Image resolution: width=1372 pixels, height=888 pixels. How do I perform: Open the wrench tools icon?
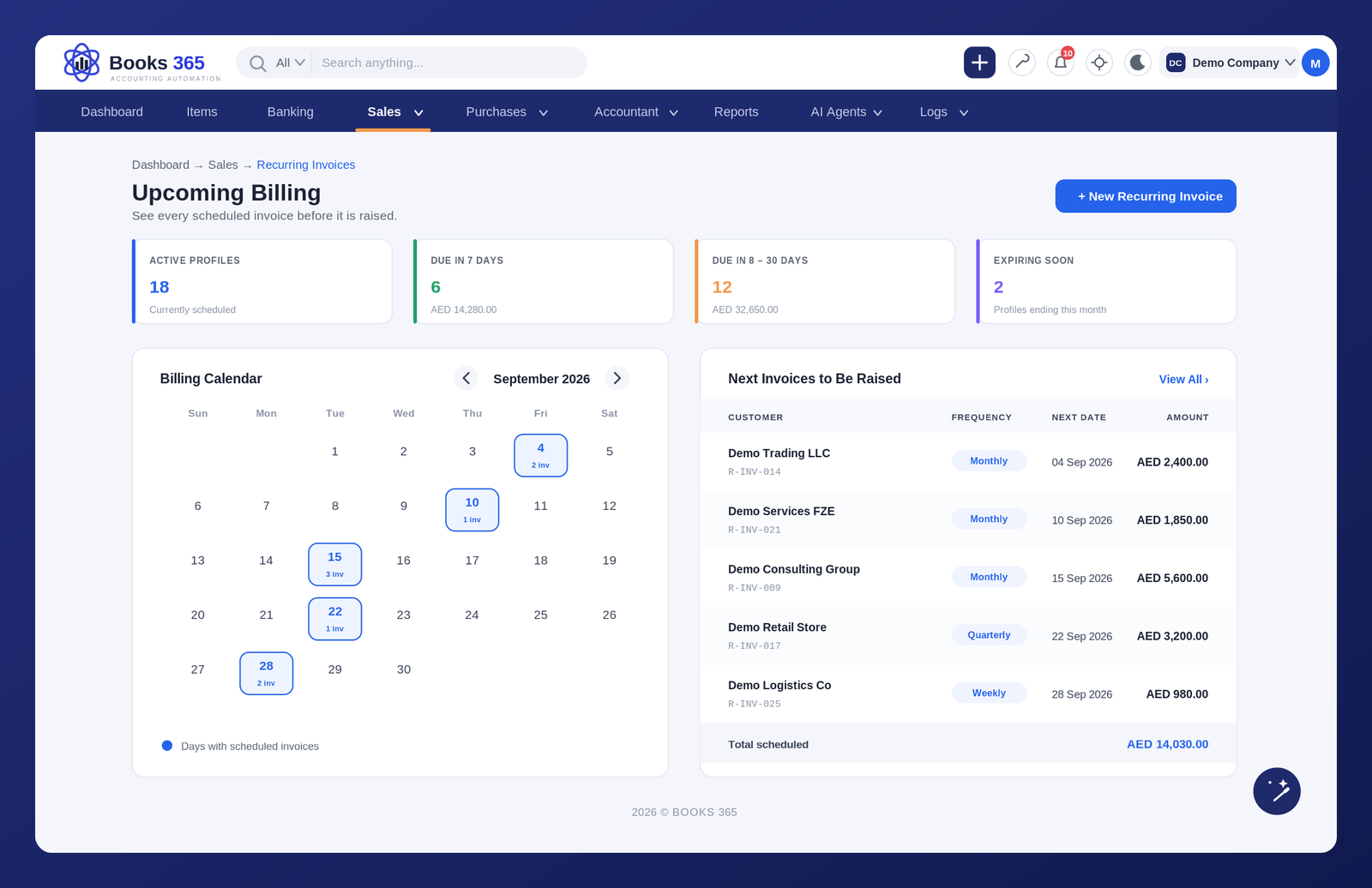point(1022,63)
